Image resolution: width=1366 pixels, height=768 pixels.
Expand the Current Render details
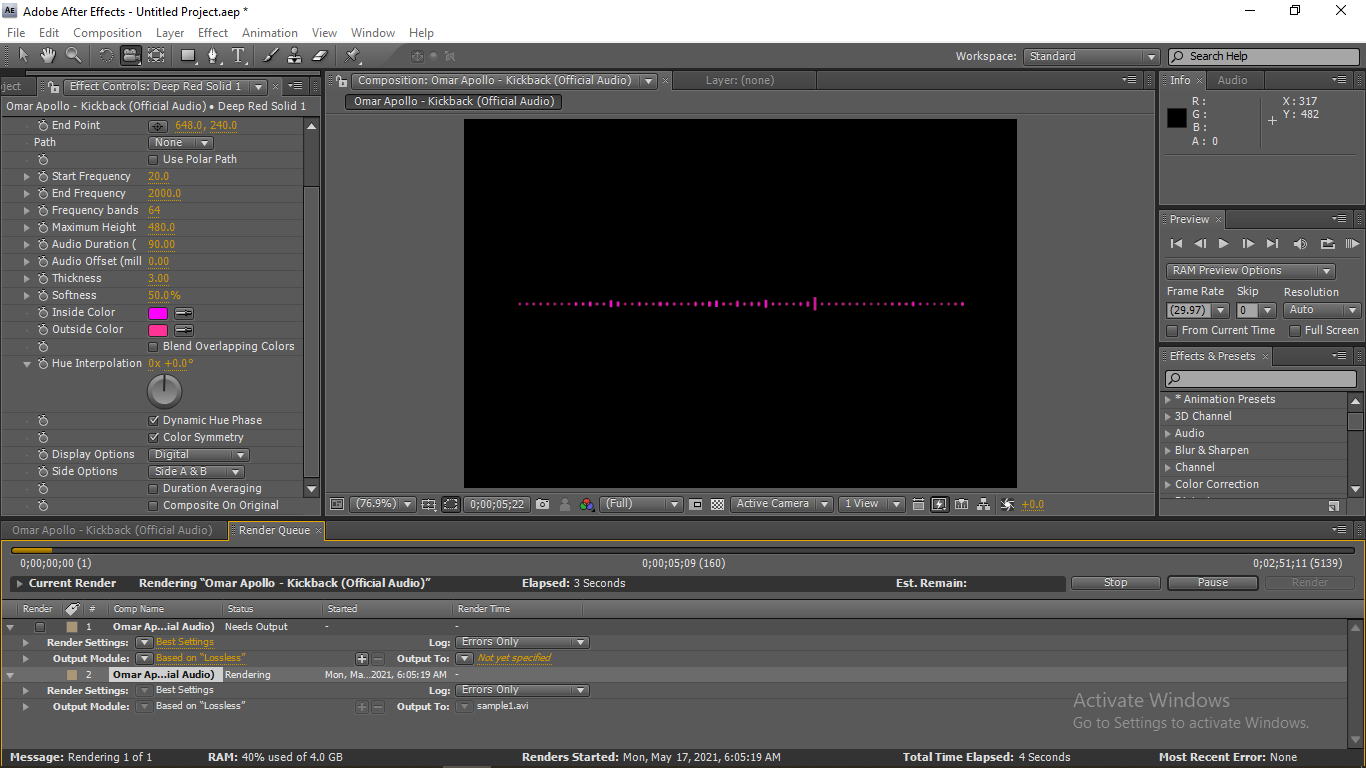[19, 584]
